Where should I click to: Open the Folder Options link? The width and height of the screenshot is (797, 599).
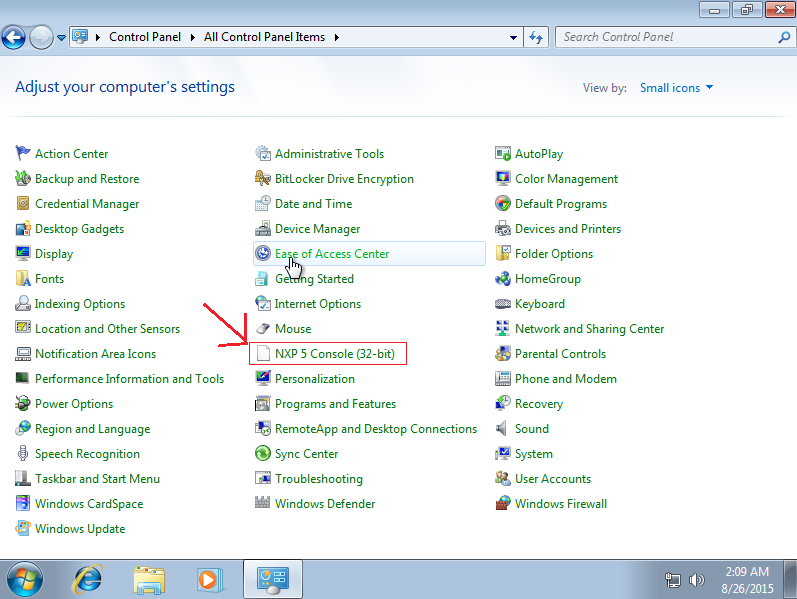554,254
